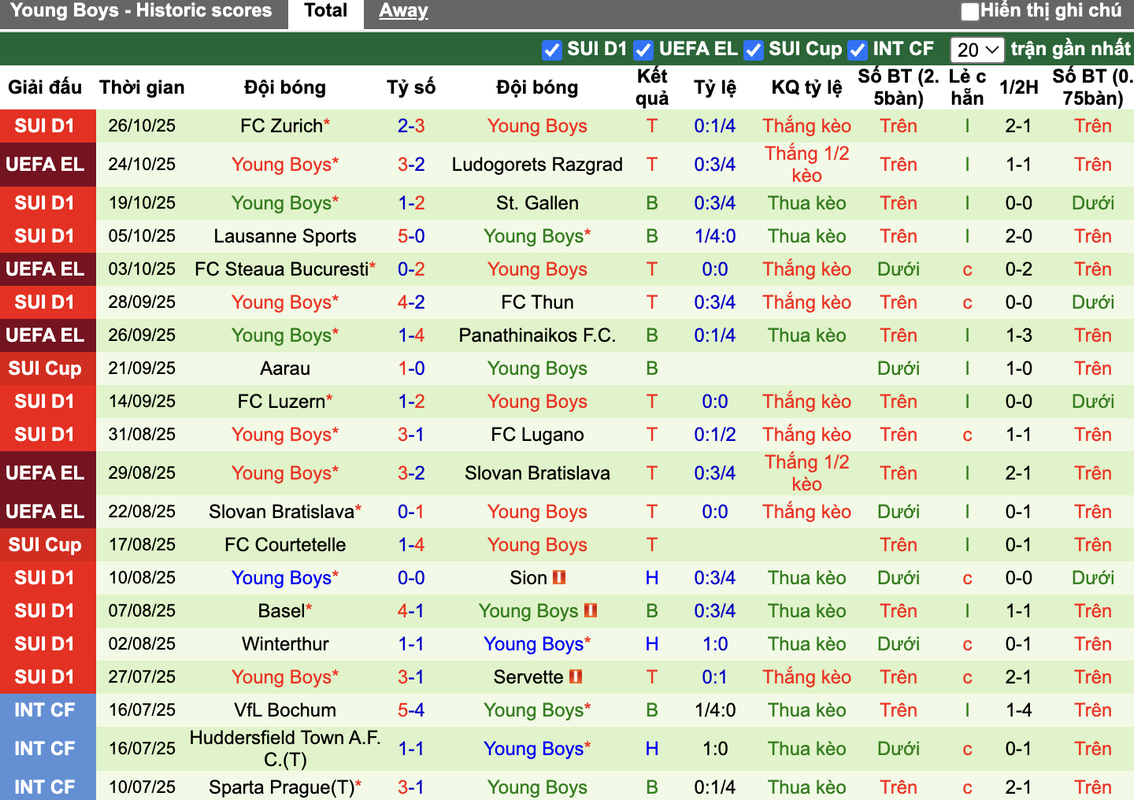Image resolution: width=1134 pixels, height=800 pixels.
Task: Click INT CF label in VfL Bochum row
Action: pyautogui.click(x=45, y=710)
